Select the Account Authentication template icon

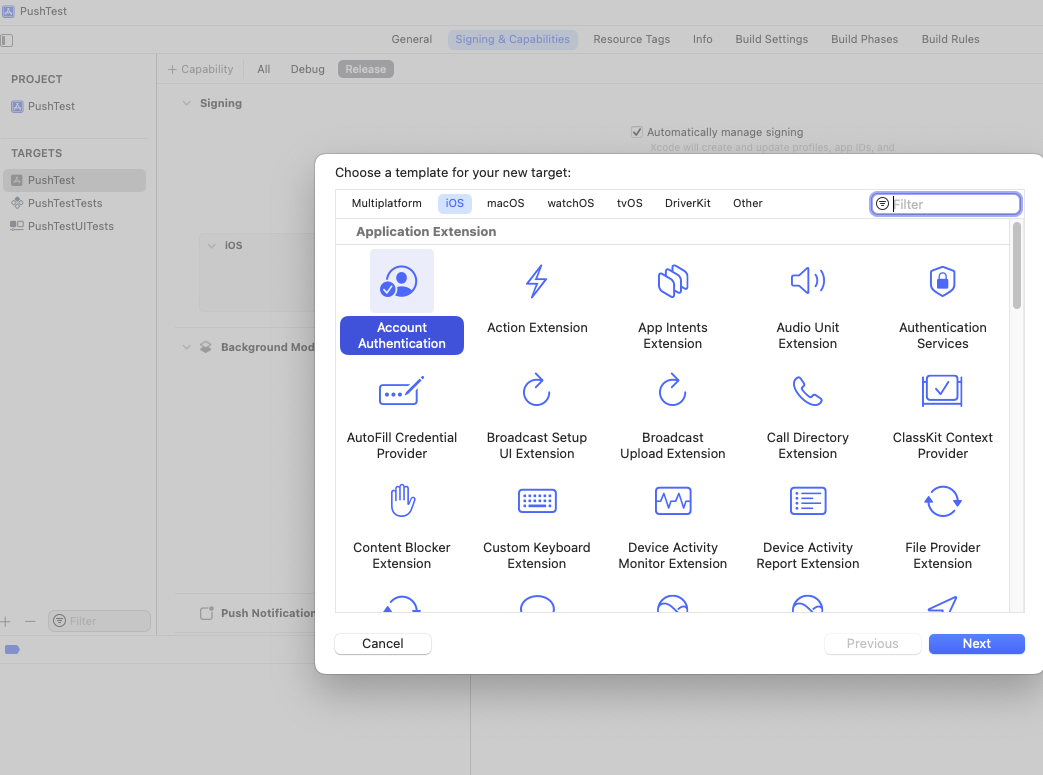[x=401, y=281]
